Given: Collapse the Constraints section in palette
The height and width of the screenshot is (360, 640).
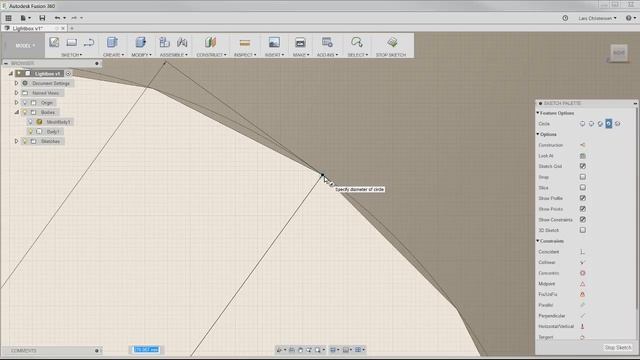Looking at the screenshot, I should pyautogui.click(x=538, y=241).
